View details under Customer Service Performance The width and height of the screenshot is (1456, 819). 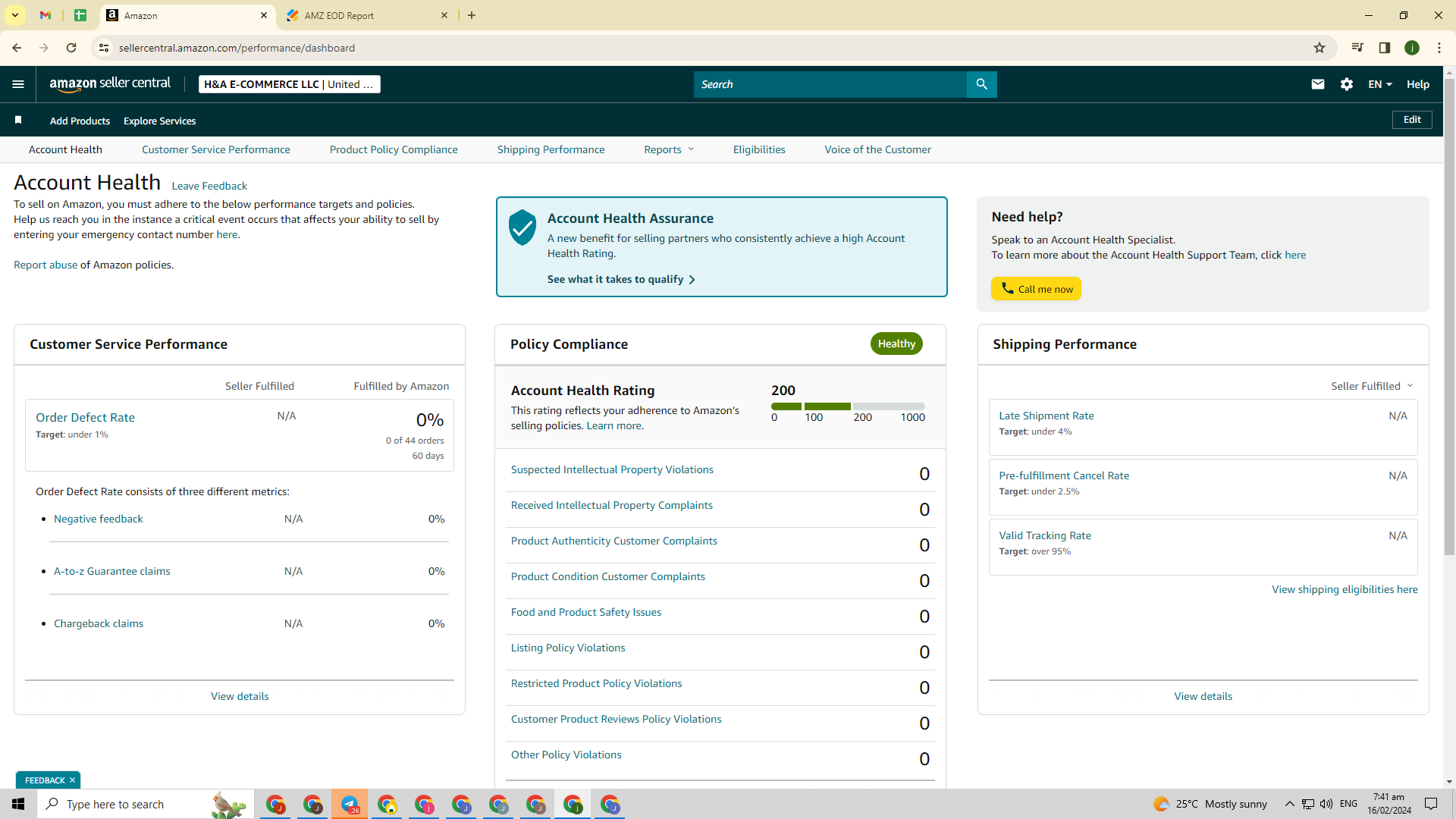point(240,696)
